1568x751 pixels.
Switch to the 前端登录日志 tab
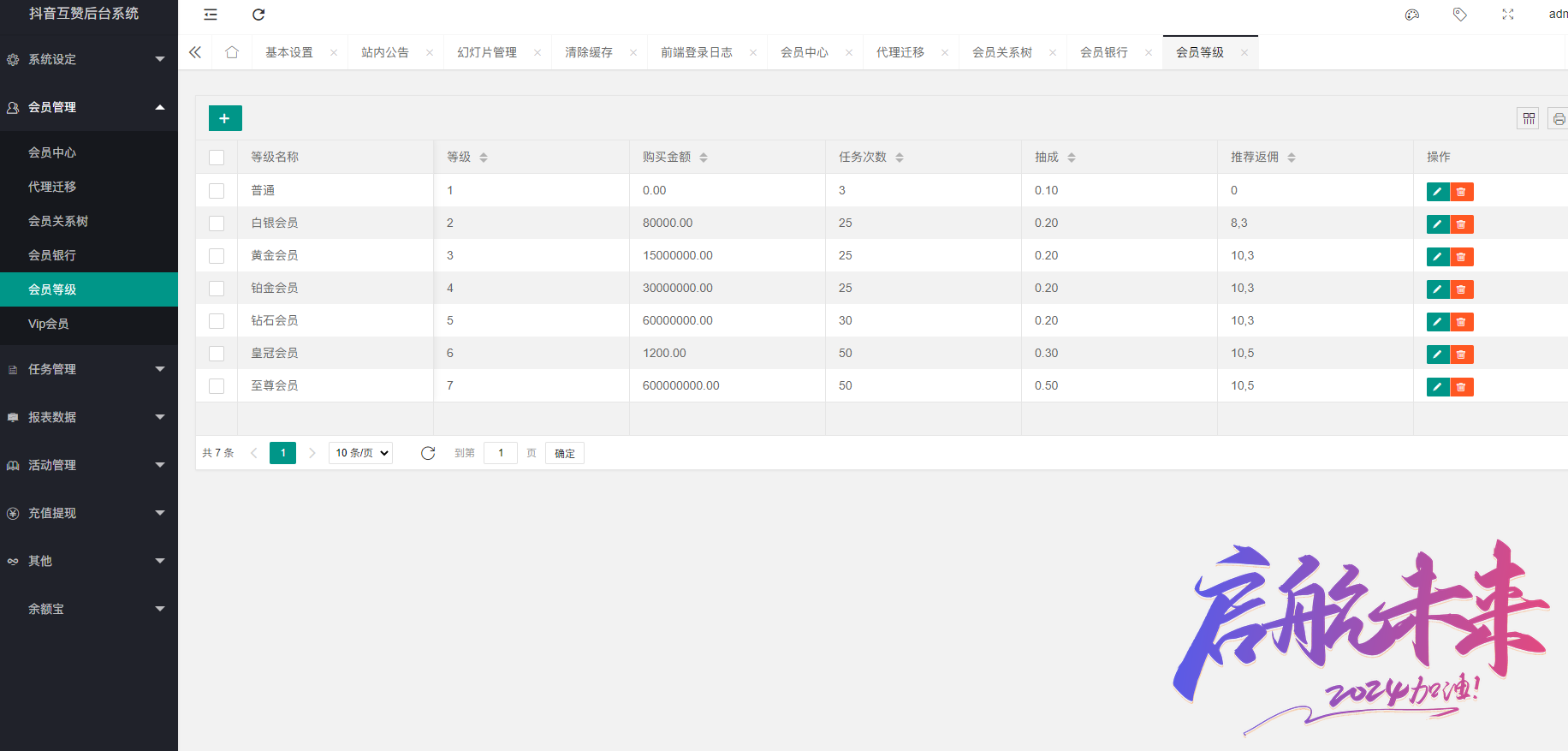[697, 52]
